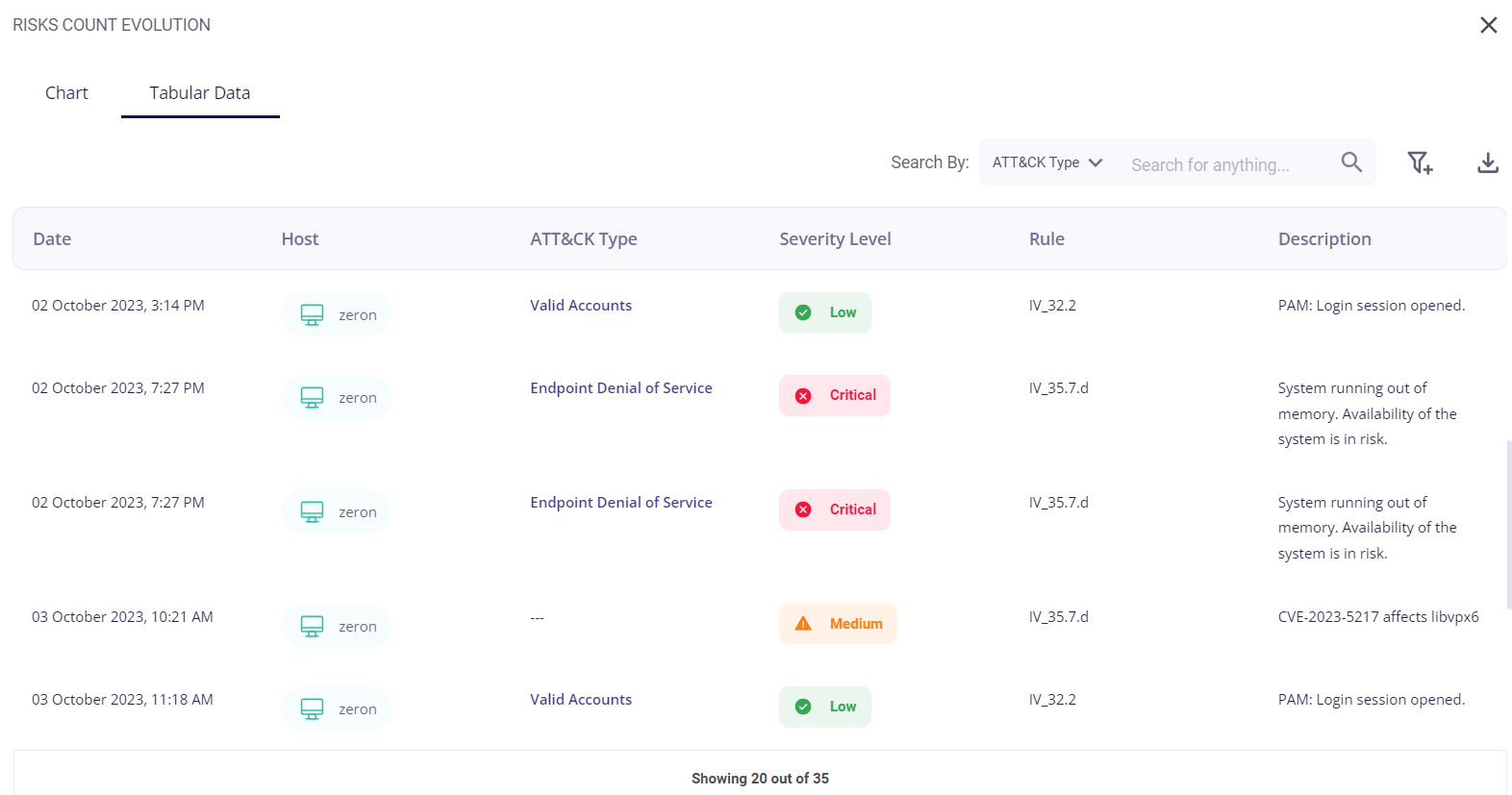Click the green check icon in 3:14 PM row
The image size is (1512, 795).
coord(803,312)
